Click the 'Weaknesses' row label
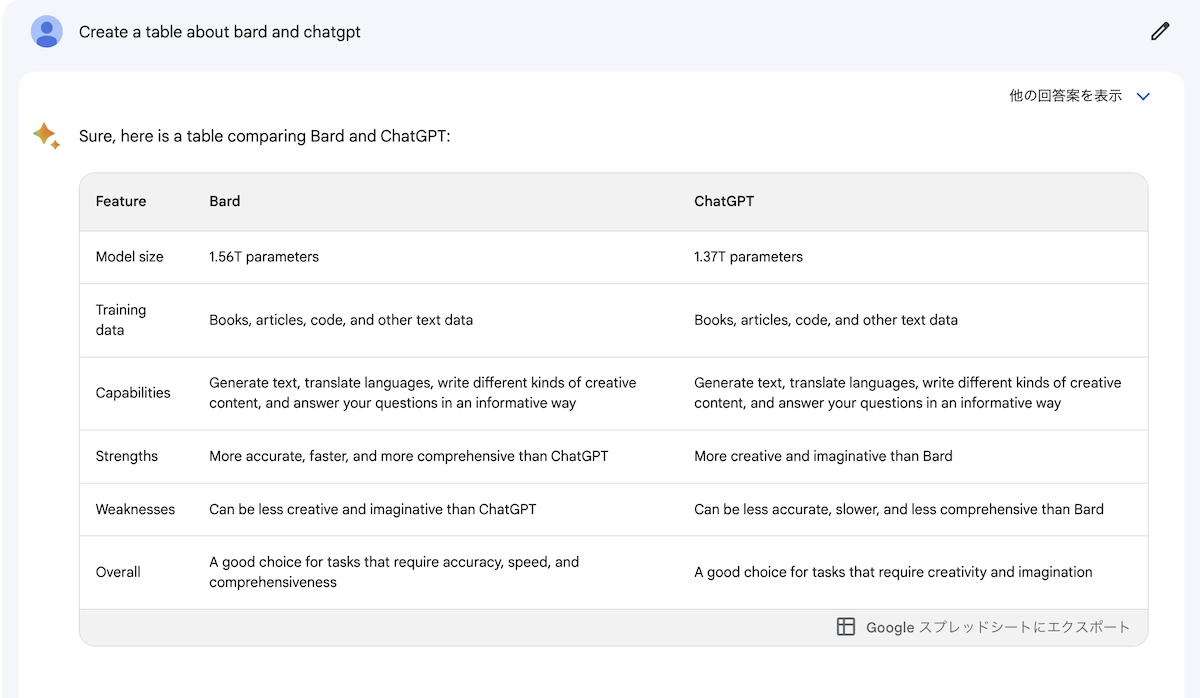The height and width of the screenshot is (698, 1200). (135, 509)
